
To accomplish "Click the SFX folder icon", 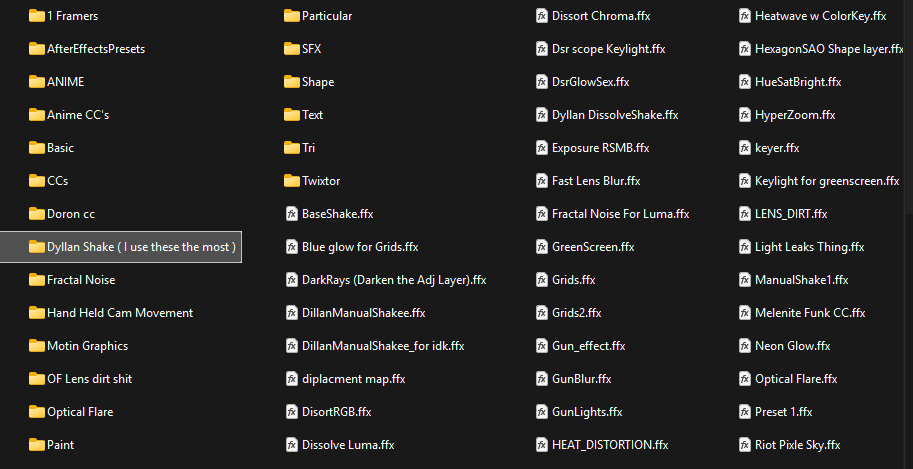I will tap(292, 49).
